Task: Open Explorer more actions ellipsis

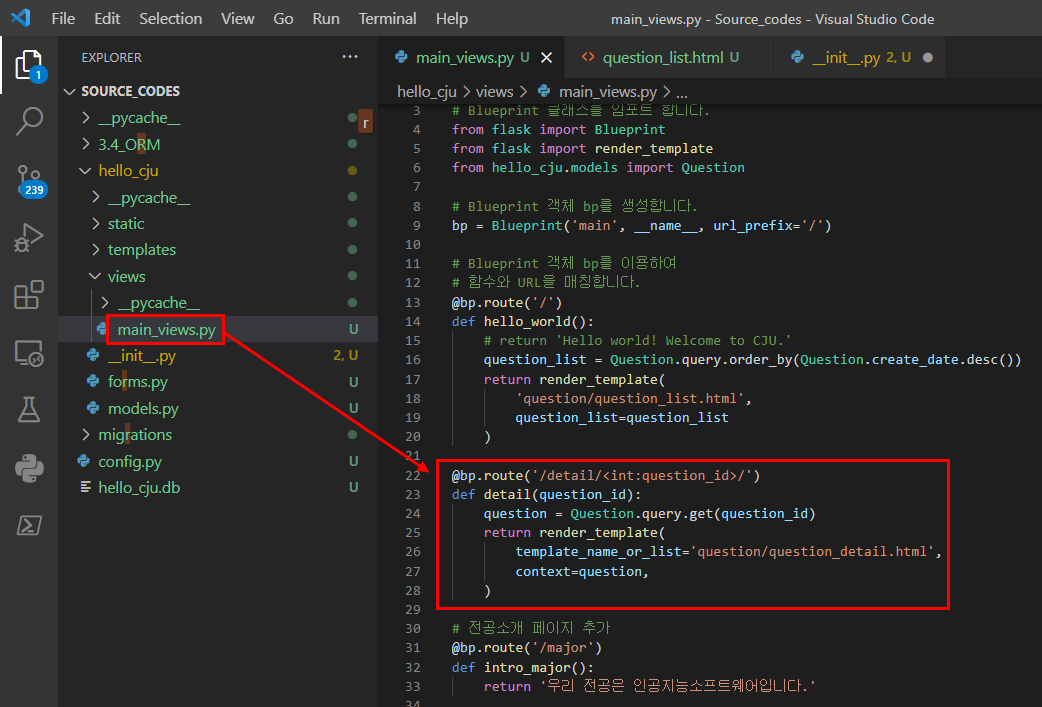Action: pyautogui.click(x=350, y=57)
